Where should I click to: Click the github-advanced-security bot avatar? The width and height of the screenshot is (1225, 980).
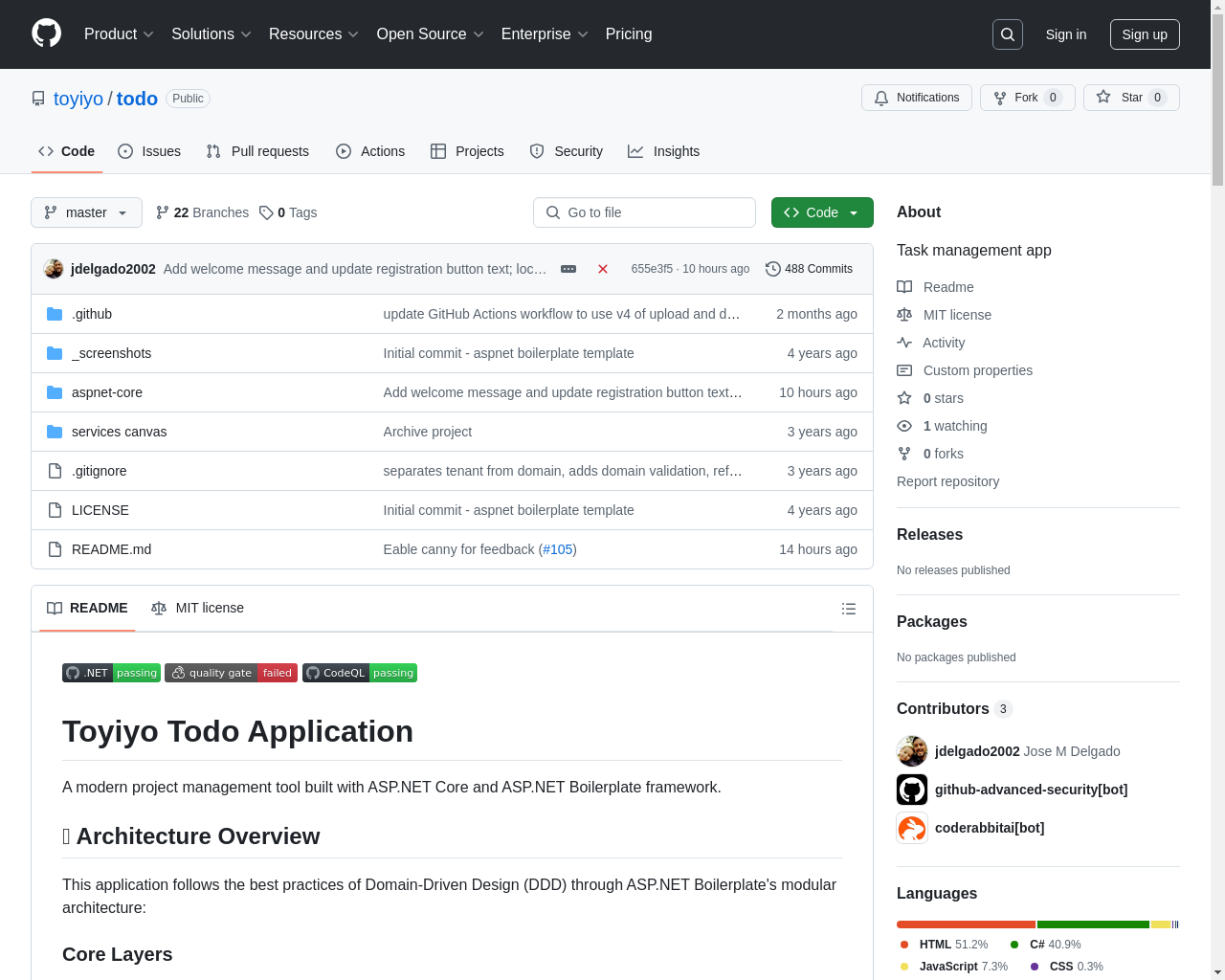tap(912, 790)
